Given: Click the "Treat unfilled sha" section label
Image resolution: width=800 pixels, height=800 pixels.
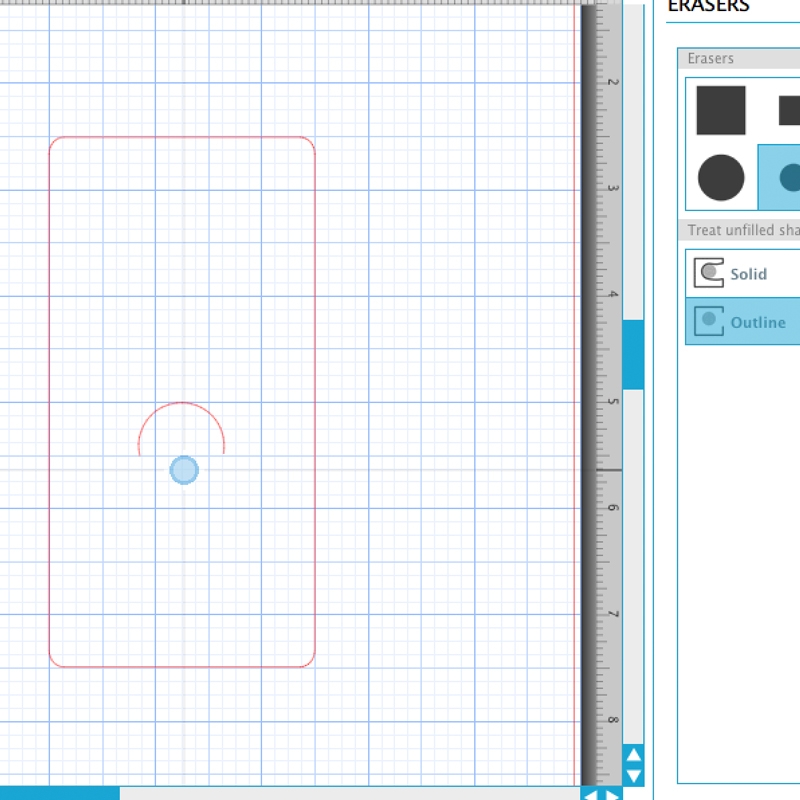Looking at the screenshot, I should [x=743, y=230].
